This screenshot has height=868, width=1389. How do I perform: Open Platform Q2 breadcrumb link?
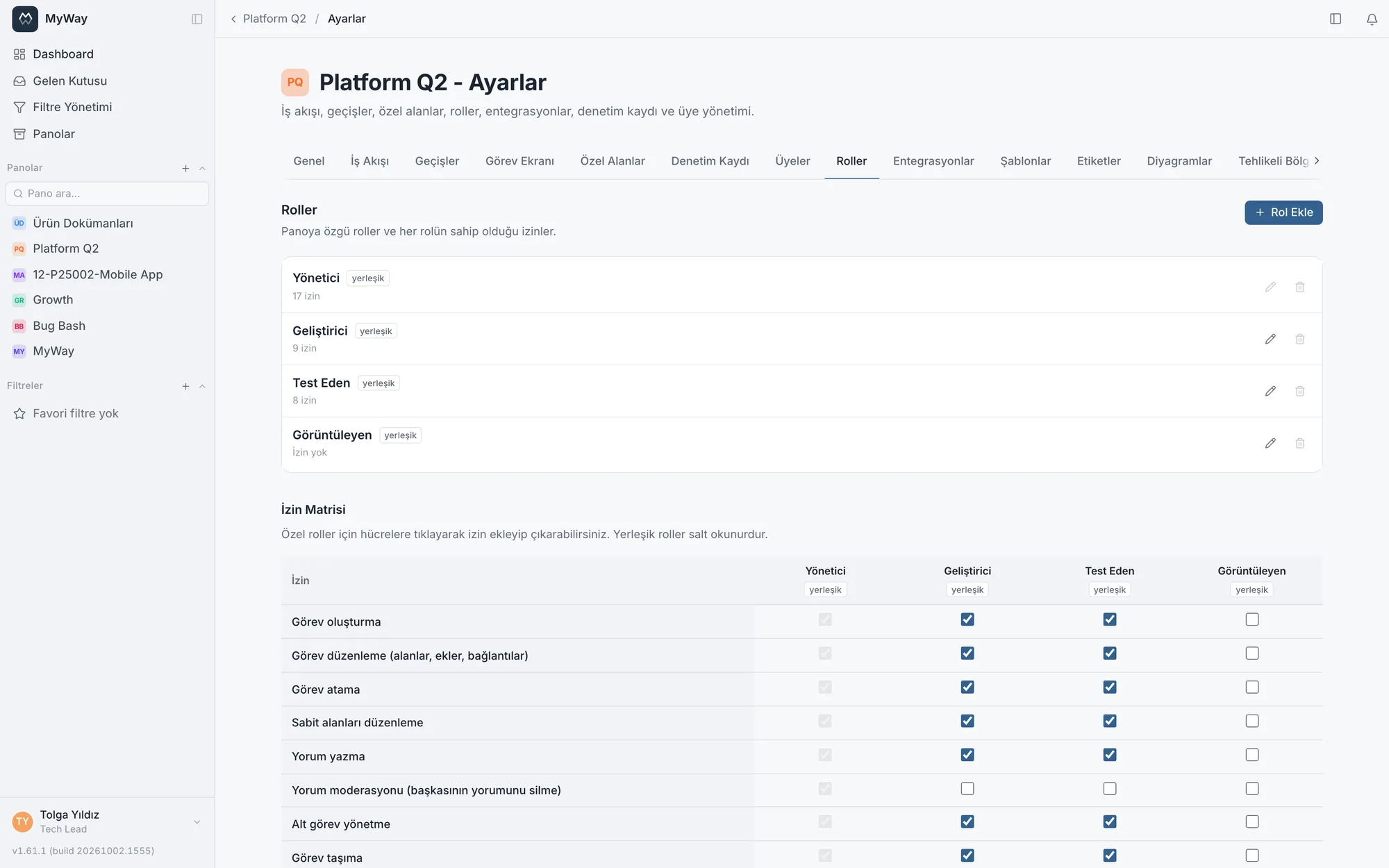(x=274, y=19)
